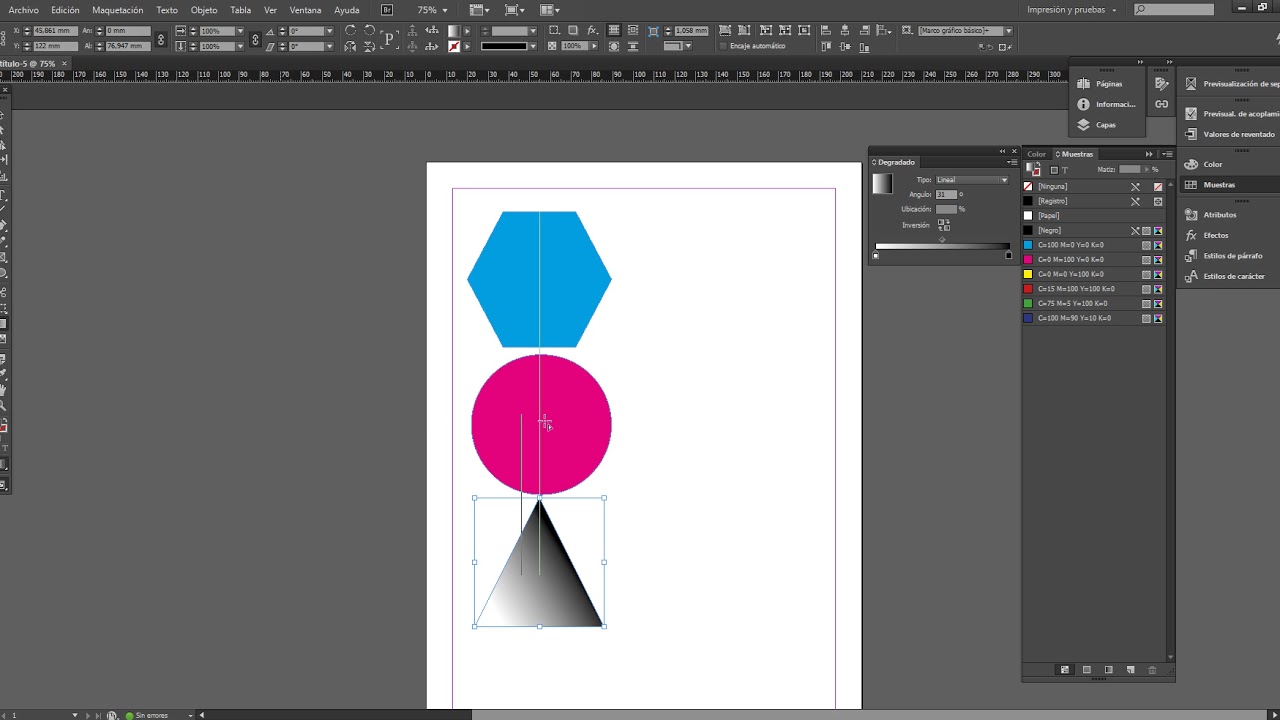Click the fx effects icon in control bar
Viewport: 1280px width, 720px height.
point(593,31)
